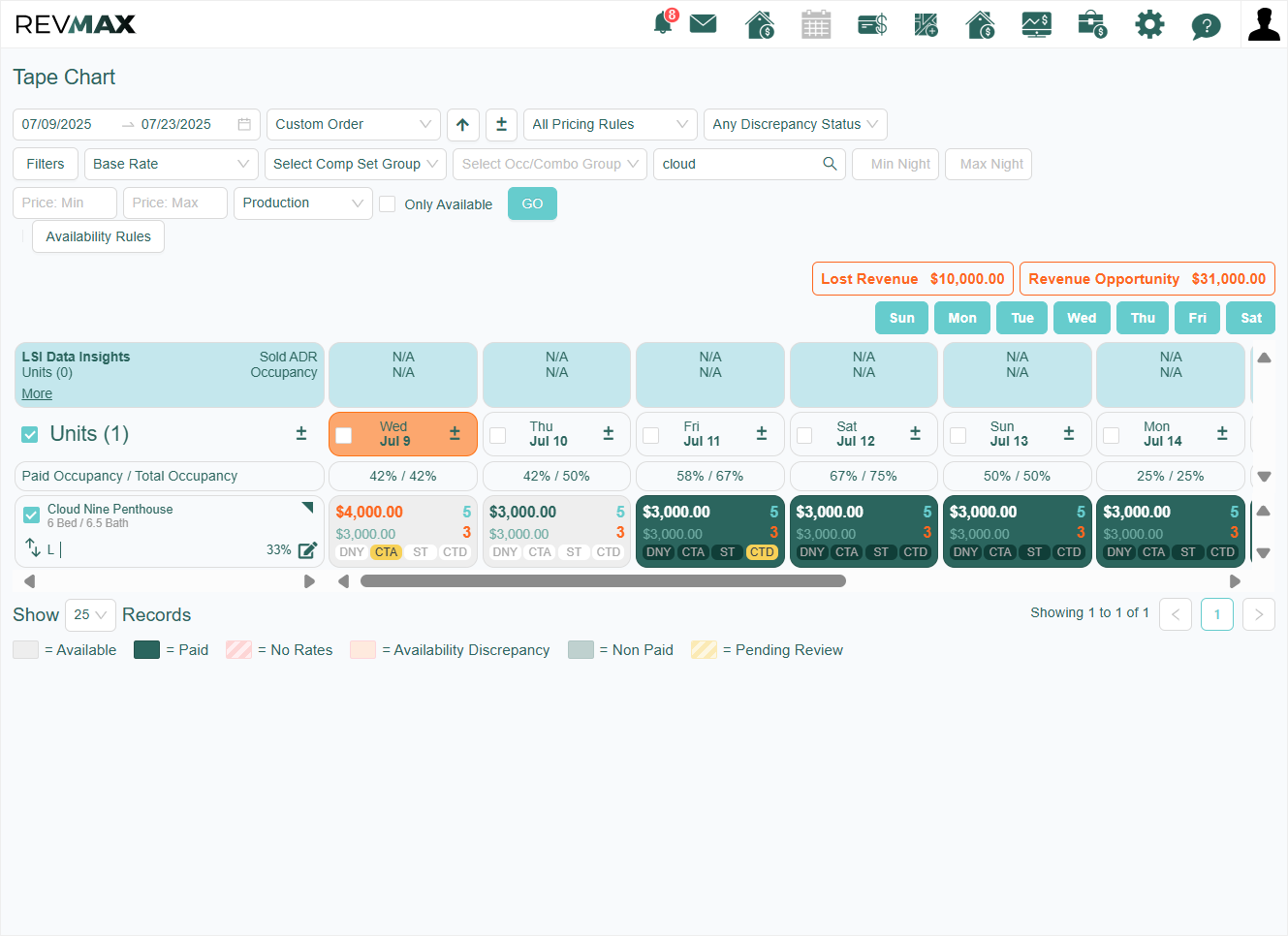Image resolution: width=1288 pixels, height=936 pixels.
Task: Open the Production dropdown
Action: pos(303,203)
